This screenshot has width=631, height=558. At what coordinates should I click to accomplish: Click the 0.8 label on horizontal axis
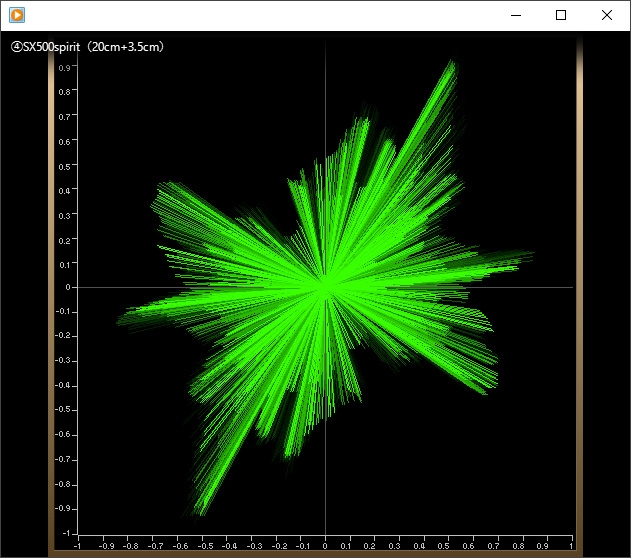click(x=518, y=546)
